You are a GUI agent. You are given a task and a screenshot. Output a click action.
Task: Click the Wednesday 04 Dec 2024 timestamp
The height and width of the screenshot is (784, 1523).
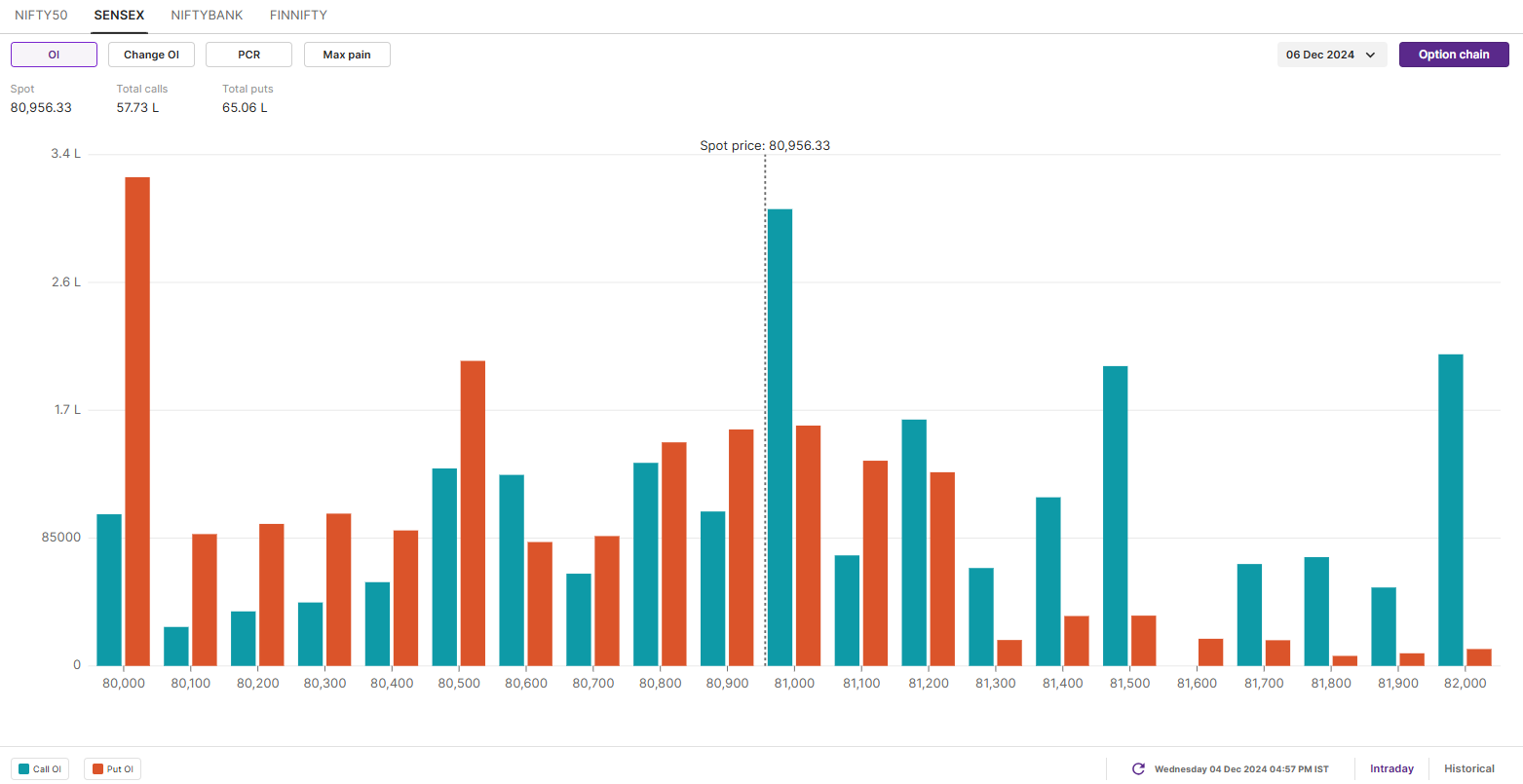click(x=1241, y=769)
